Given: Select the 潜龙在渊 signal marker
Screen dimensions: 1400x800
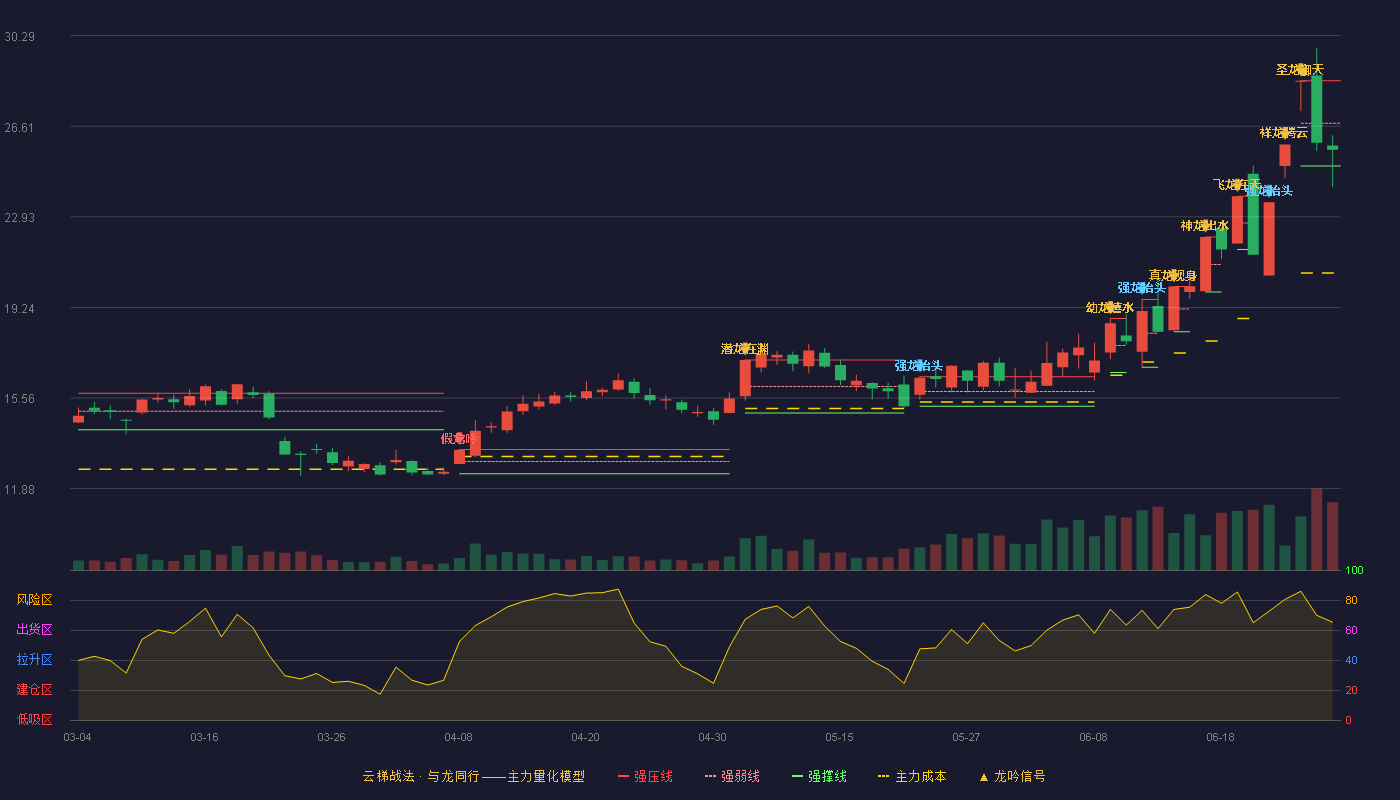Looking at the screenshot, I should pos(745,348).
